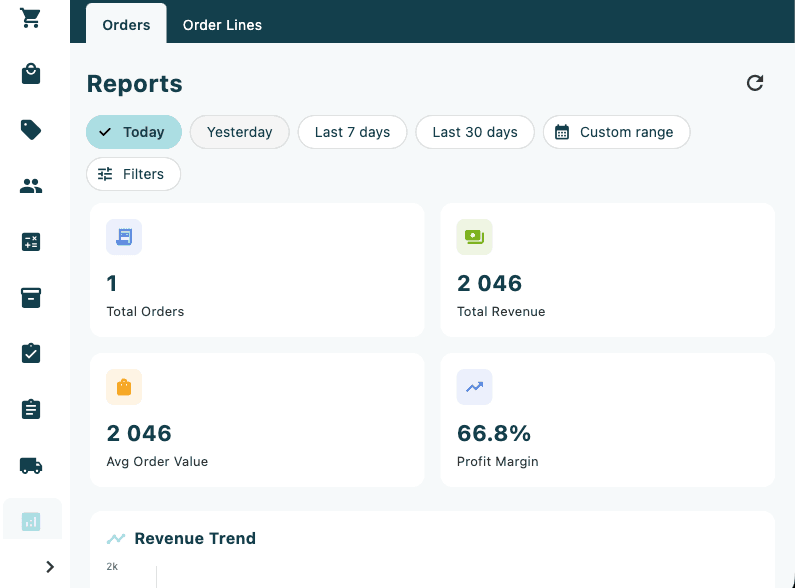Click the 66.8% profit margin value
The width and height of the screenshot is (795, 588).
pos(494,433)
